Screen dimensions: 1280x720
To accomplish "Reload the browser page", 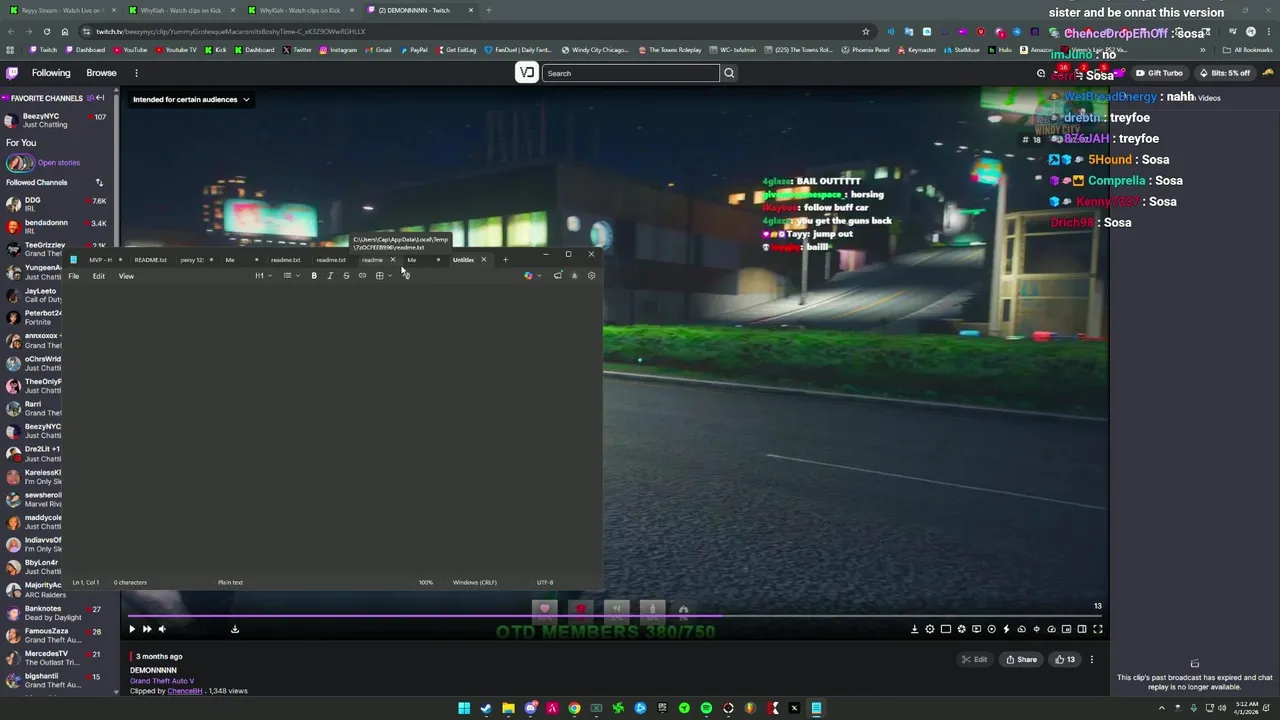I will tap(47, 31).
